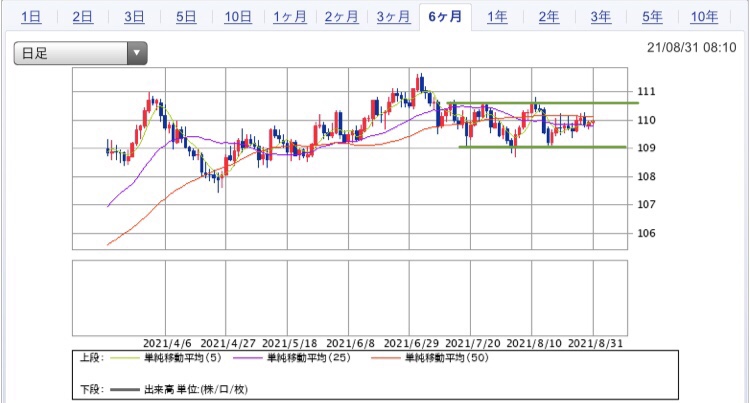Open the 3日 chart period
750x403 pixels.
tap(134, 17)
